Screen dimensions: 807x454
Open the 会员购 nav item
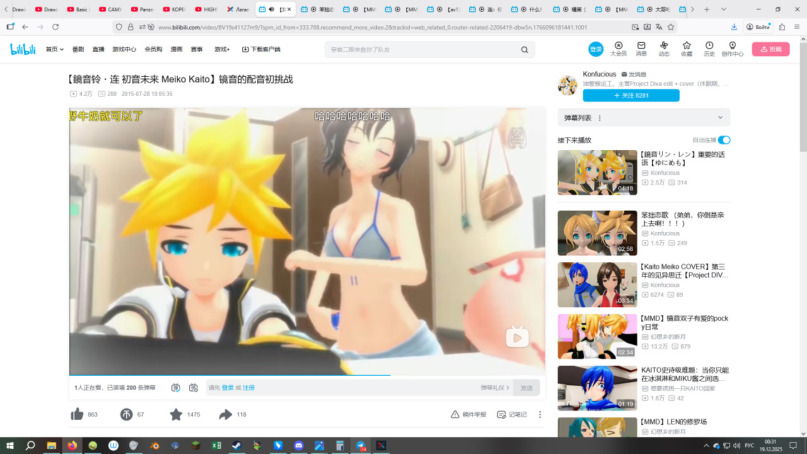coord(153,49)
